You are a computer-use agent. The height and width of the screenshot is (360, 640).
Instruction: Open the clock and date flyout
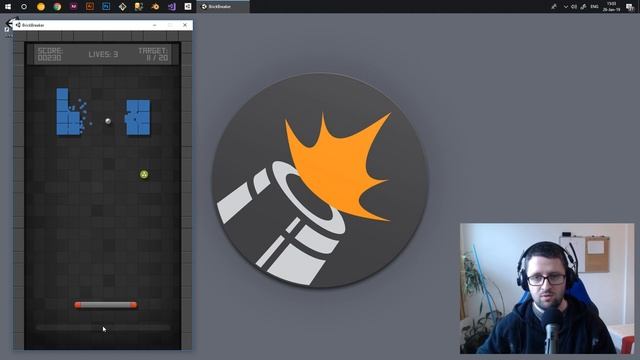click(611, 7)
